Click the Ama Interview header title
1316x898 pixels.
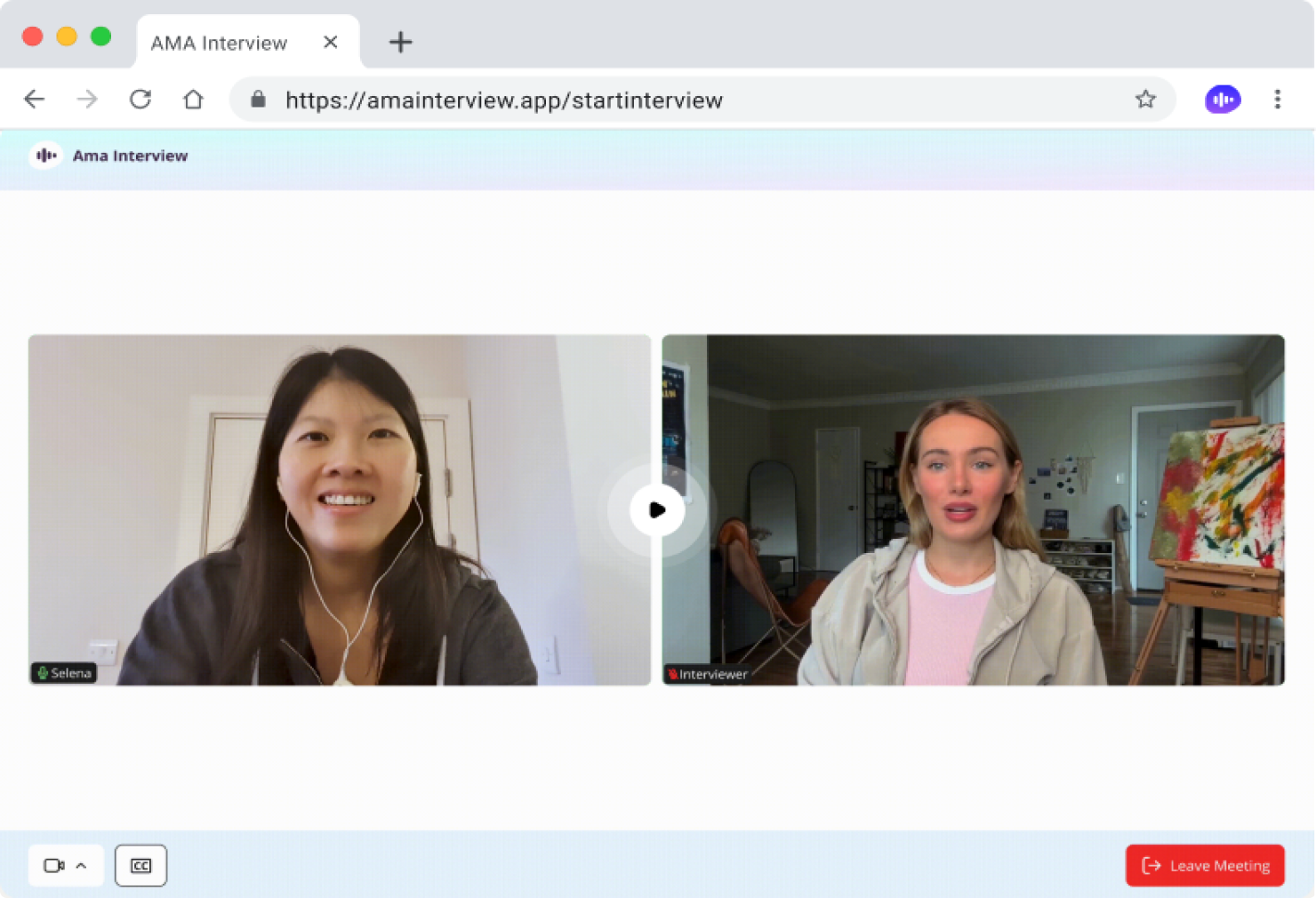[130, 156]
